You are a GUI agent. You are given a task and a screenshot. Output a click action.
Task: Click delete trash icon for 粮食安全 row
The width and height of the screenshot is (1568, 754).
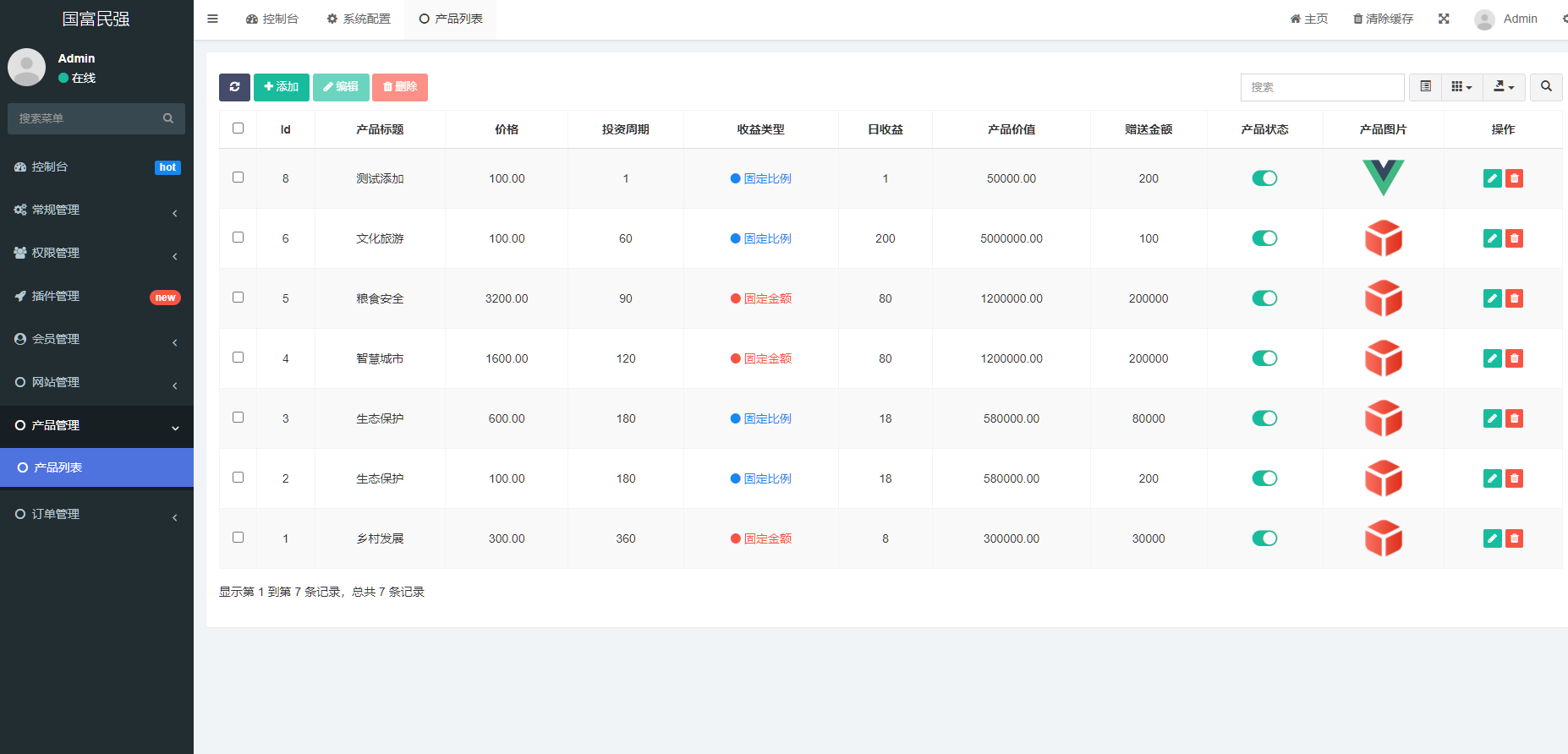point(1515,298)
